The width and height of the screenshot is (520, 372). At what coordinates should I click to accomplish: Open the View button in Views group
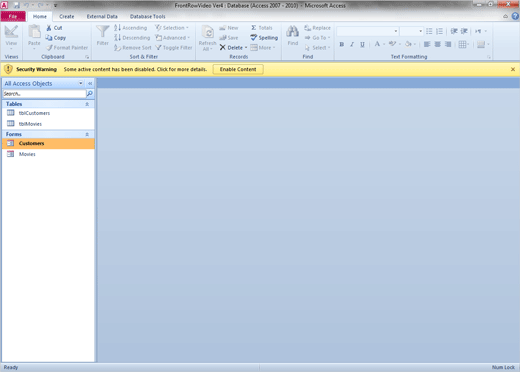[11, 37]
